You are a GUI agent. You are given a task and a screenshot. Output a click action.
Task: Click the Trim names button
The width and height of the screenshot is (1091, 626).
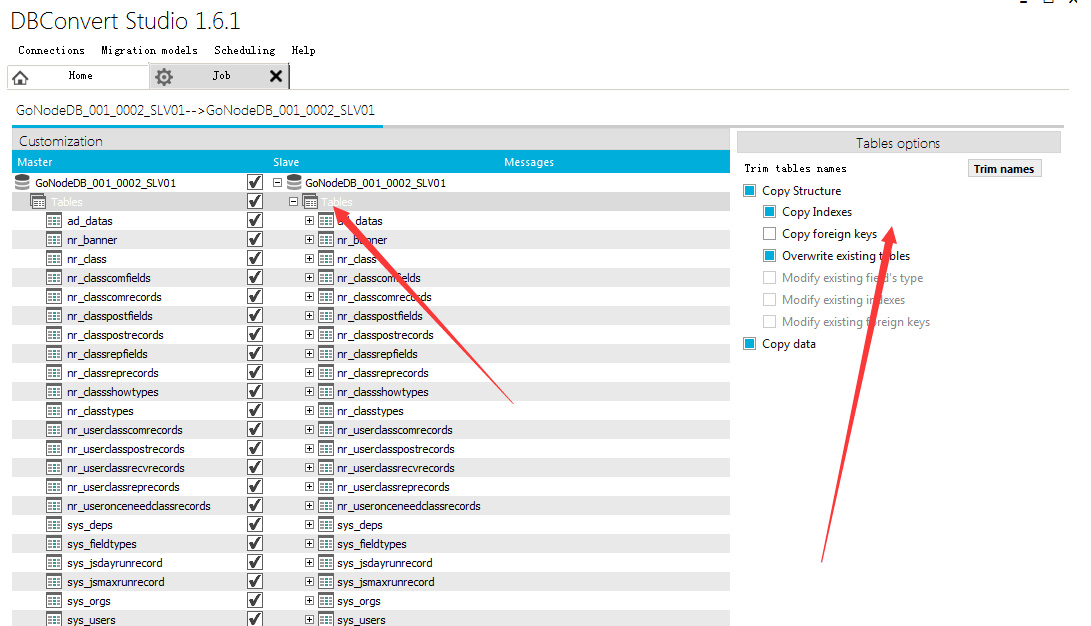1004,169
